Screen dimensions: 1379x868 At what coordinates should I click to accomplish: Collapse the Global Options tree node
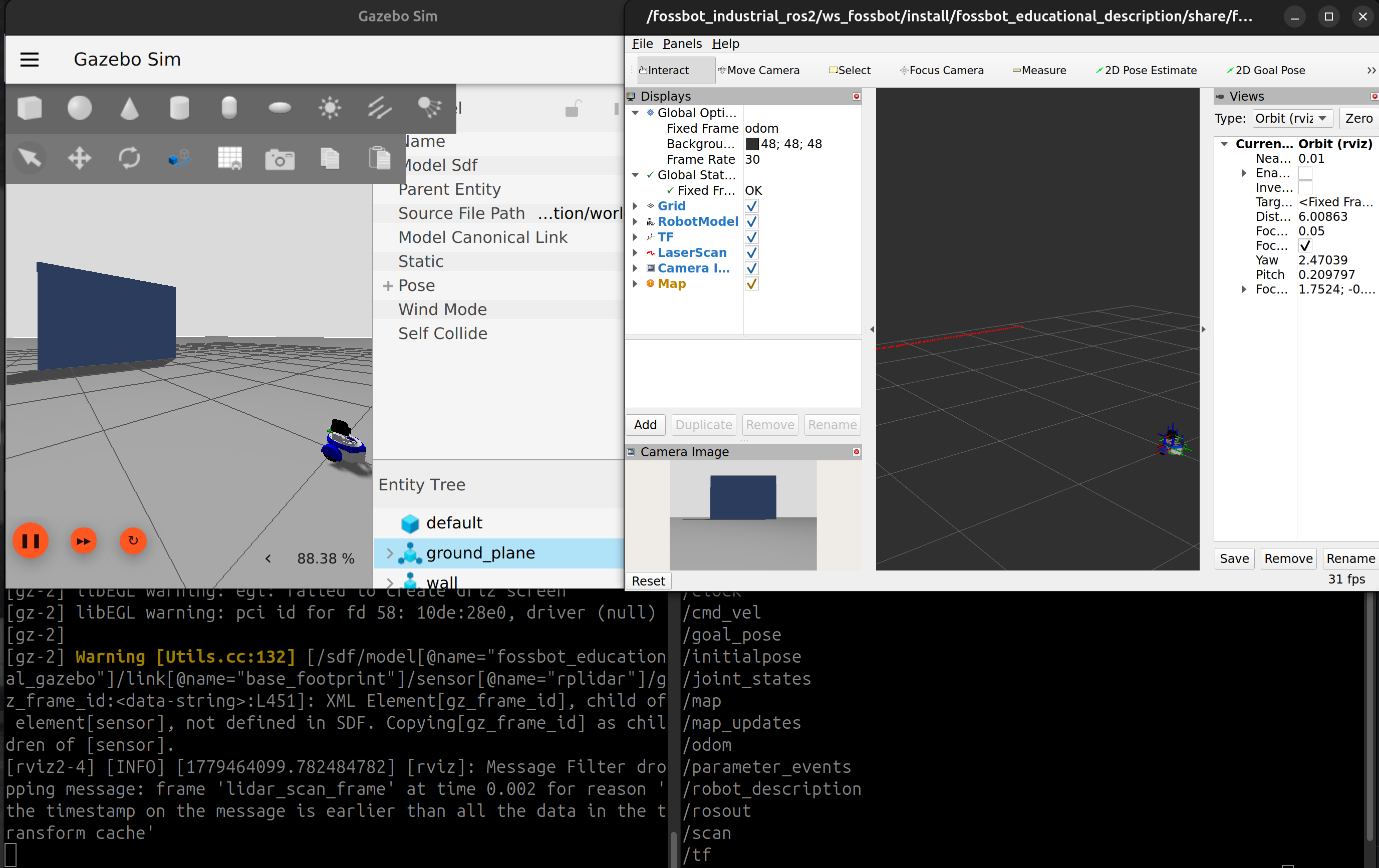pyautogui.click(x=635, y=113)
